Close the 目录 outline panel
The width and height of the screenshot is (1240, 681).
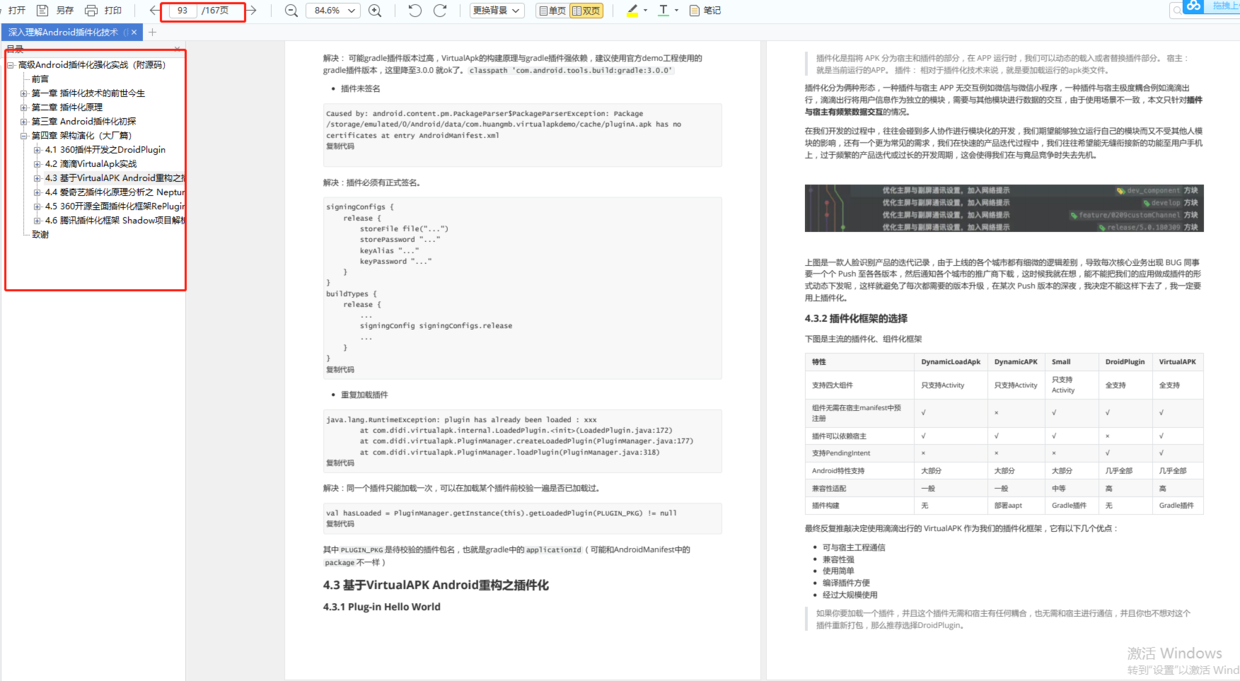click(x=177, y=47)
